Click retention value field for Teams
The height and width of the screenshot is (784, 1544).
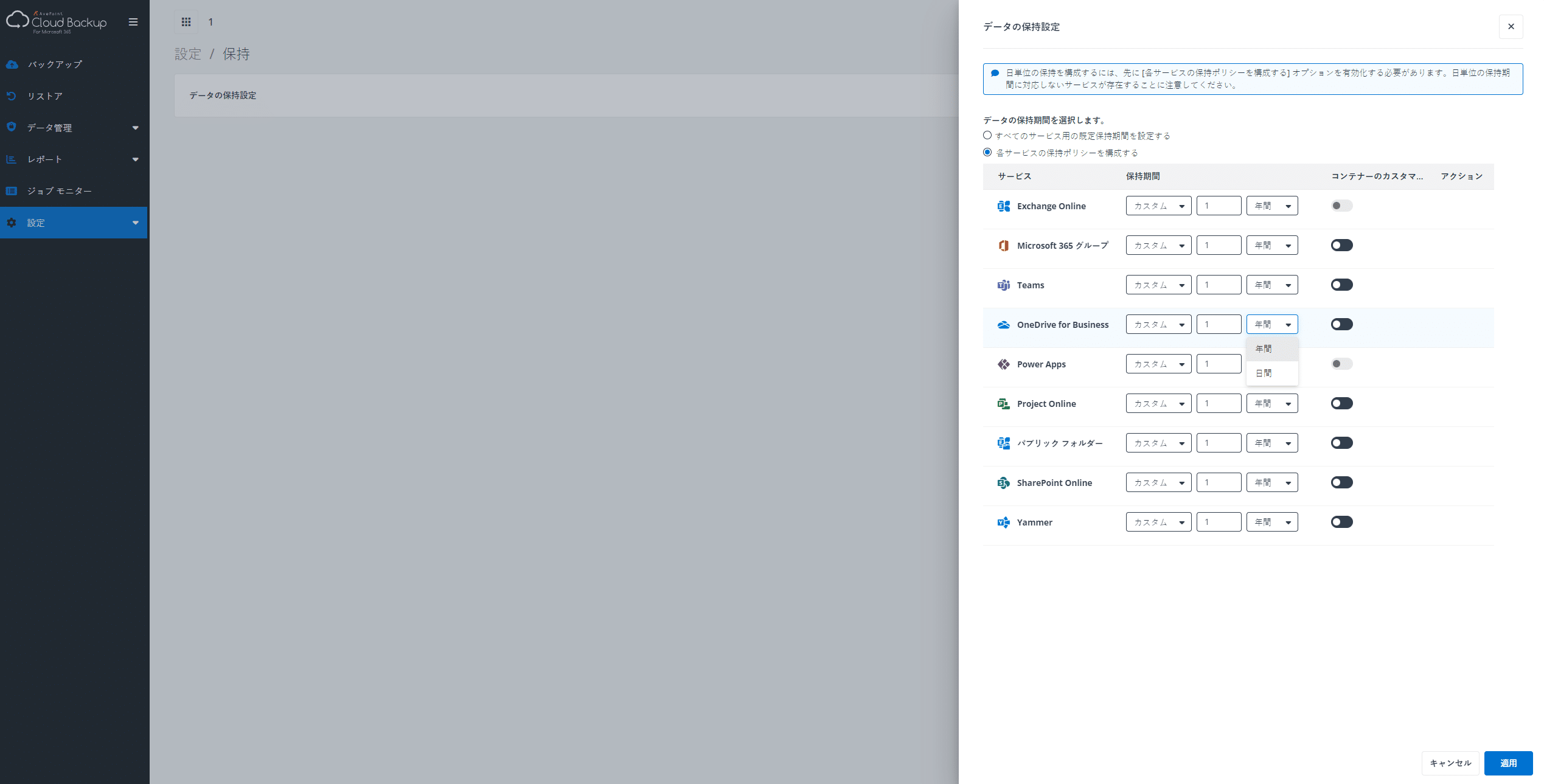point(1219,285)
